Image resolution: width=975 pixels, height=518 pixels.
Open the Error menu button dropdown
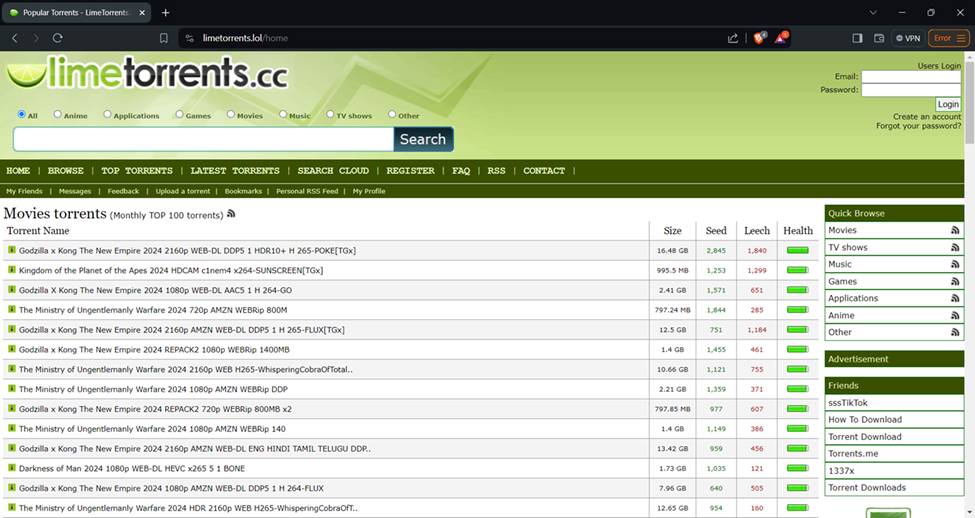tap(947, 38)
